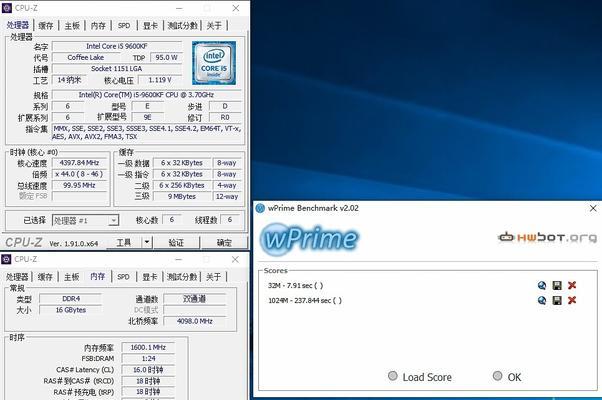
Task: Open 关于 tab in top CPU-Z
Action: 214,26
